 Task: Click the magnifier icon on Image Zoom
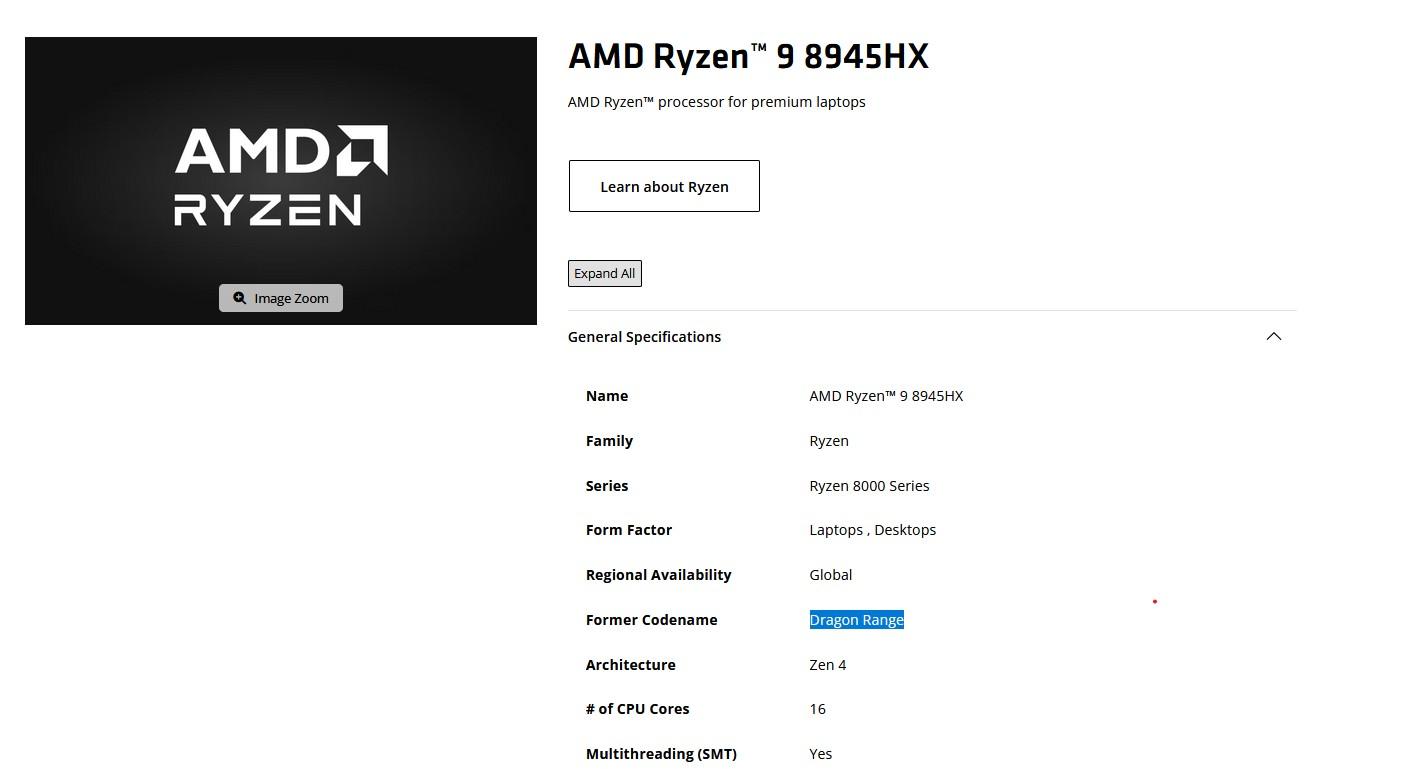pyautogui.click(x=240, y=298)
